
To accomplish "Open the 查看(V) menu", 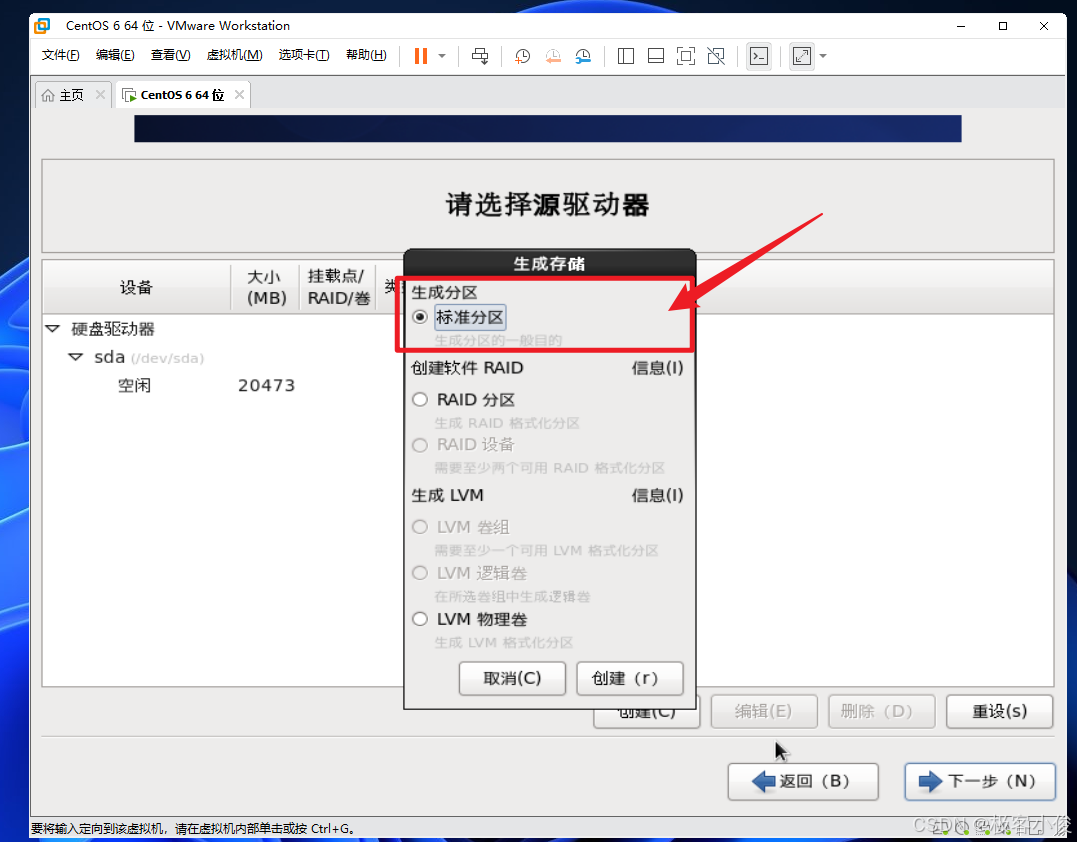I will point(170,55).
